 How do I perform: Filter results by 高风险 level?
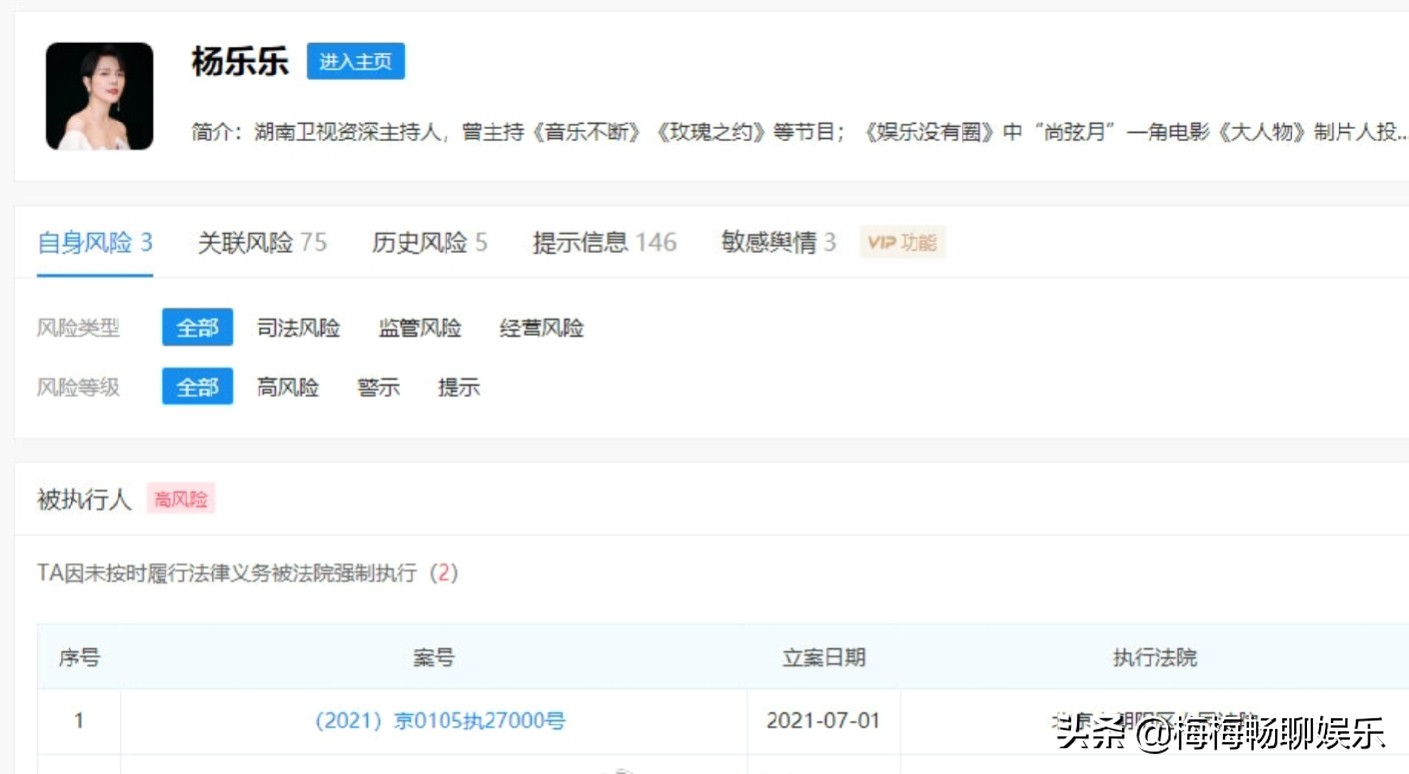288,387
